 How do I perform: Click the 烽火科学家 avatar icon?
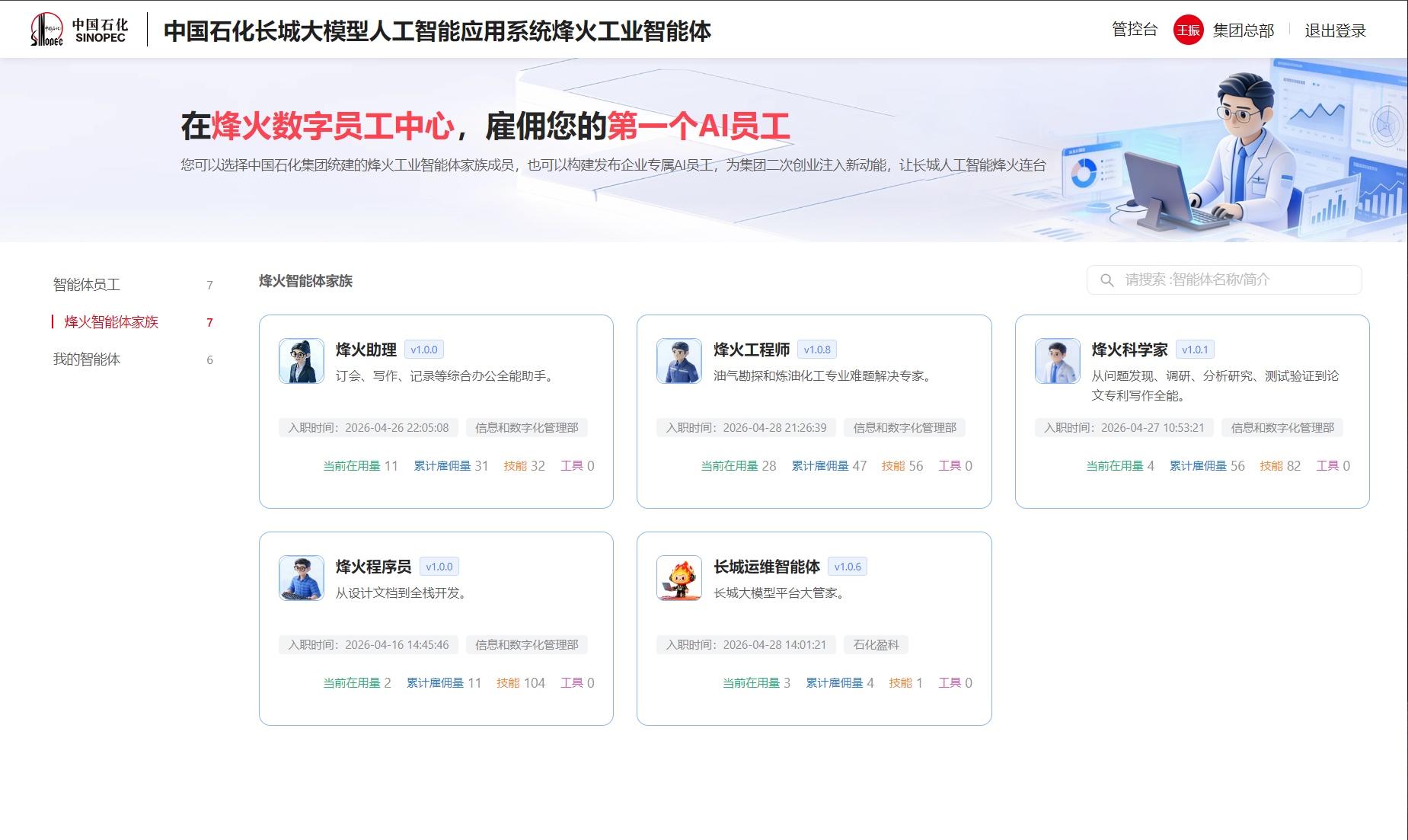[x=1057, y=361]
